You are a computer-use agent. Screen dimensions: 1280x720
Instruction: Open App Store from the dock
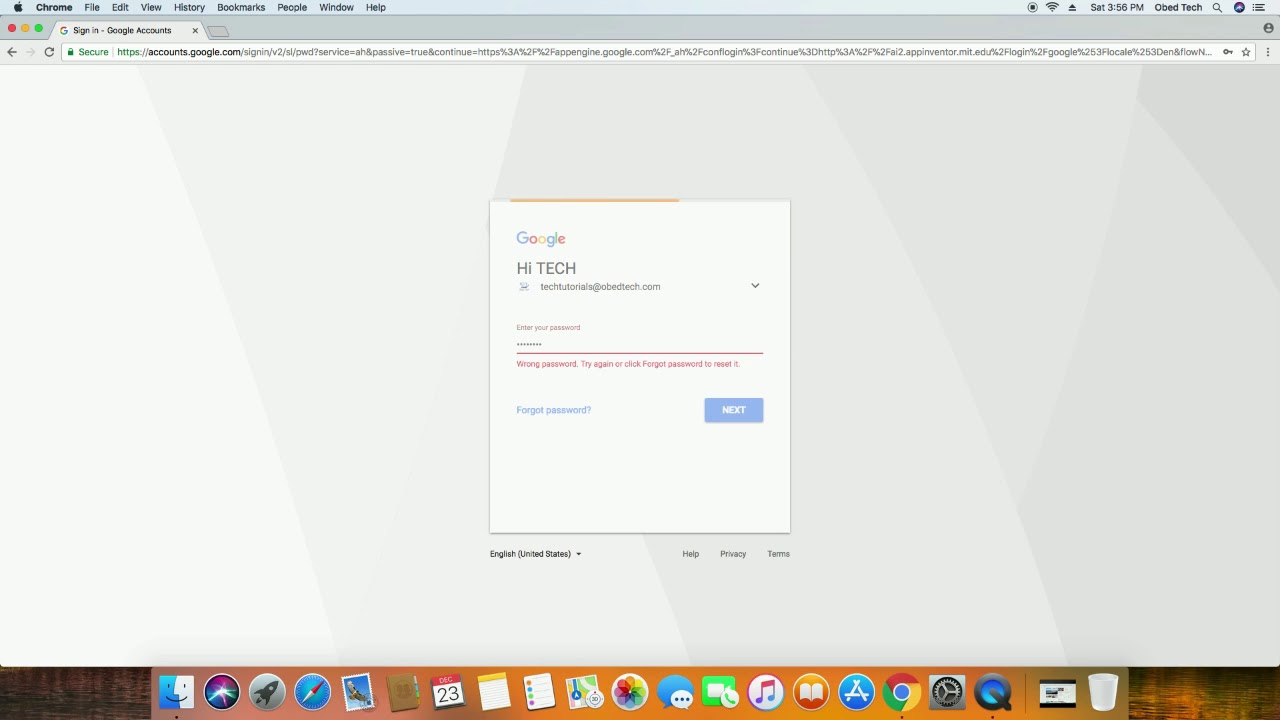tap(856, 692)
